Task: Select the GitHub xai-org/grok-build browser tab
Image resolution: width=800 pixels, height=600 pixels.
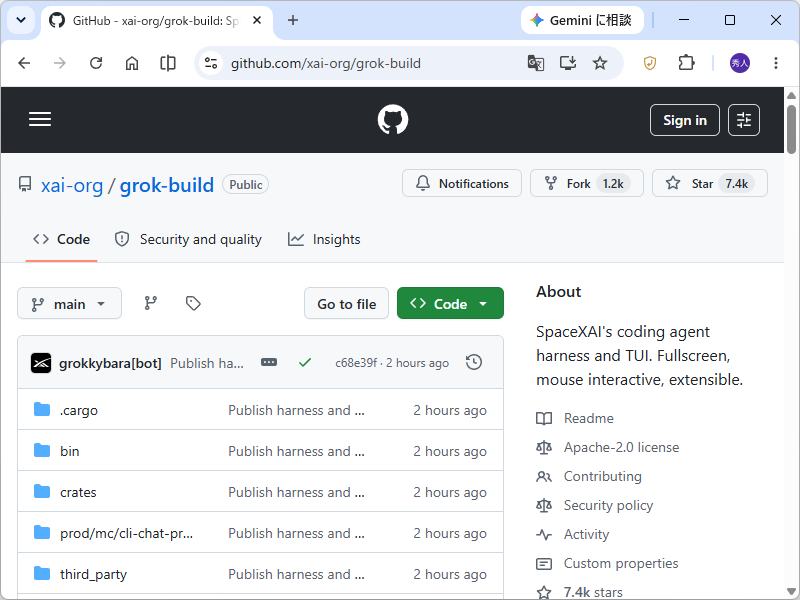Action: point(156,20)
